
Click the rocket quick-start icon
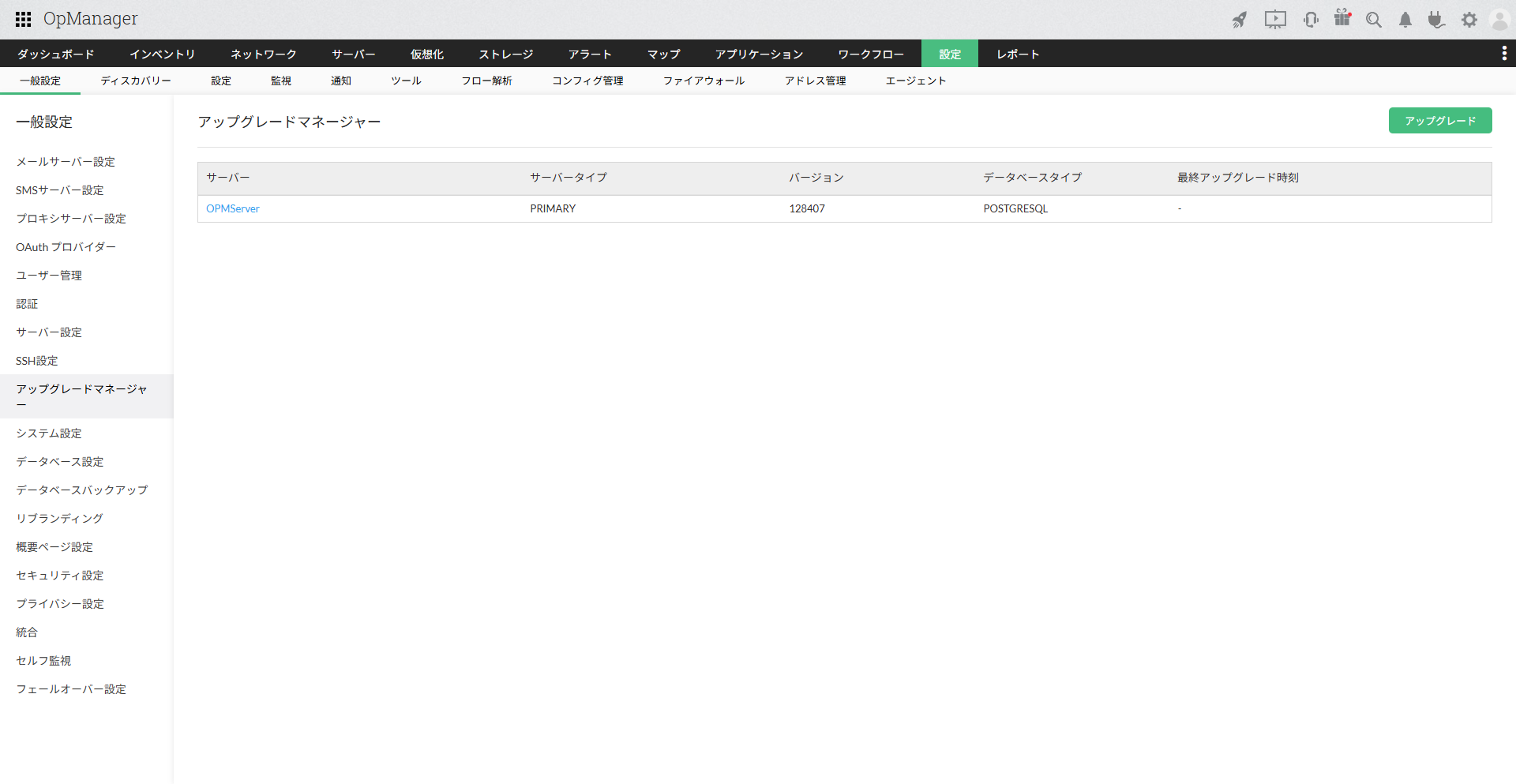pyautogui.click(x=1240, y=20)
